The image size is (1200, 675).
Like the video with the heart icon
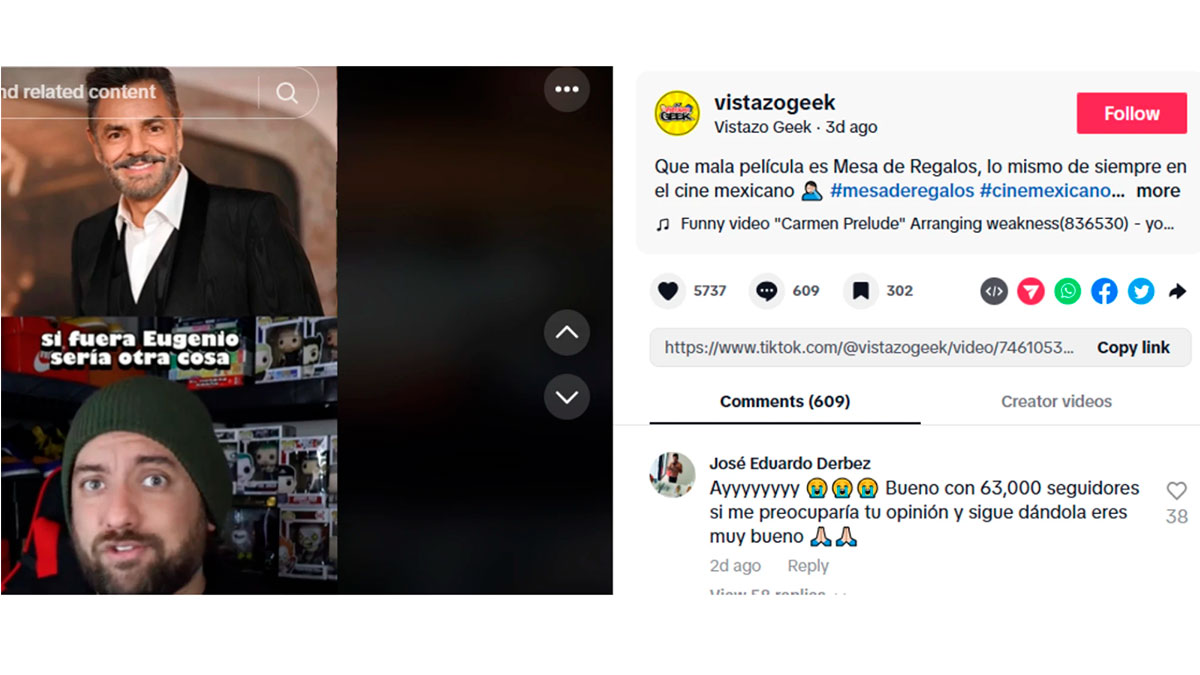pyautogui.click(x=667, y=291)
